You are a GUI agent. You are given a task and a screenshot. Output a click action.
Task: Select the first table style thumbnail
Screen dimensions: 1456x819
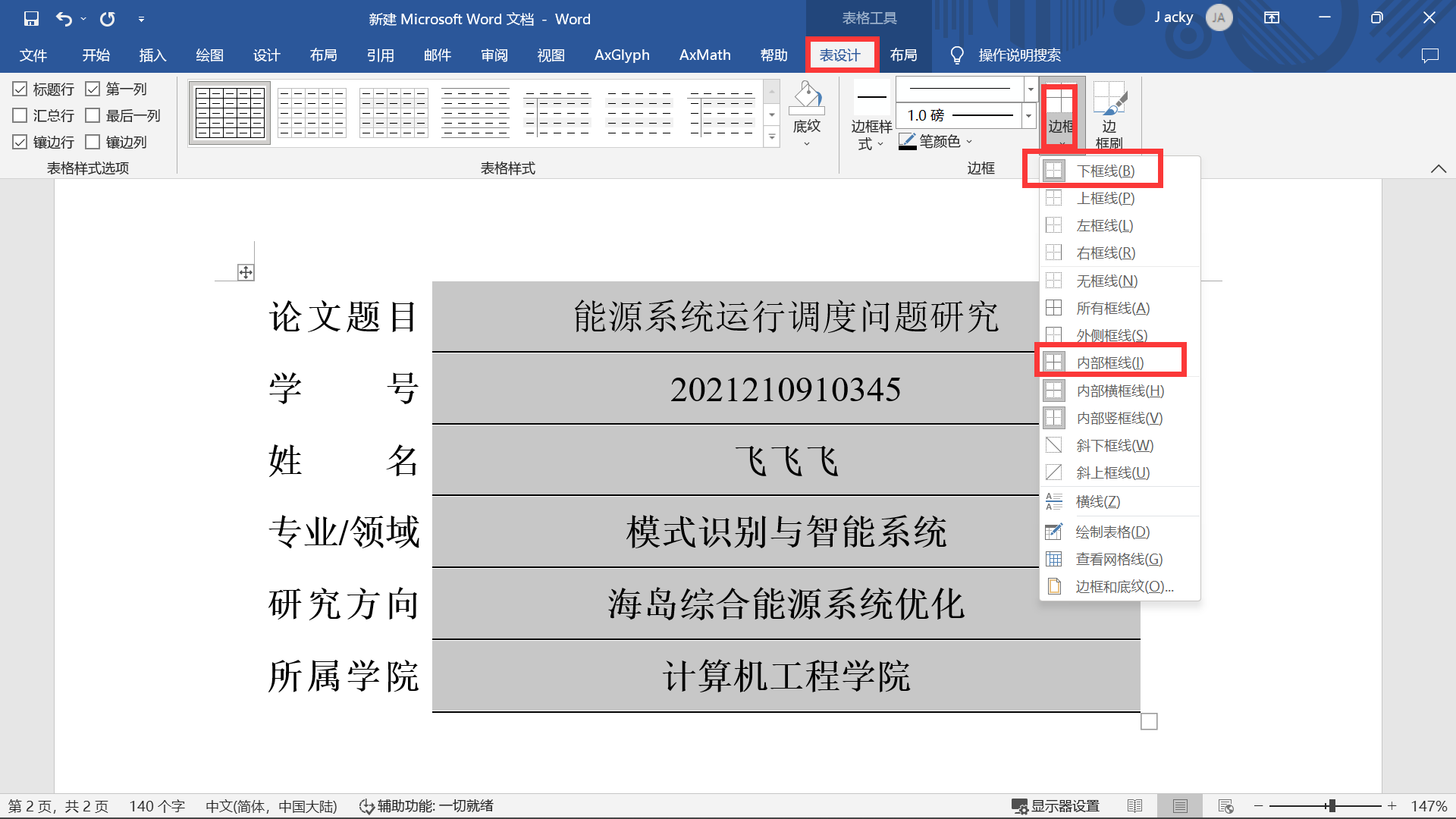[230, 113]
